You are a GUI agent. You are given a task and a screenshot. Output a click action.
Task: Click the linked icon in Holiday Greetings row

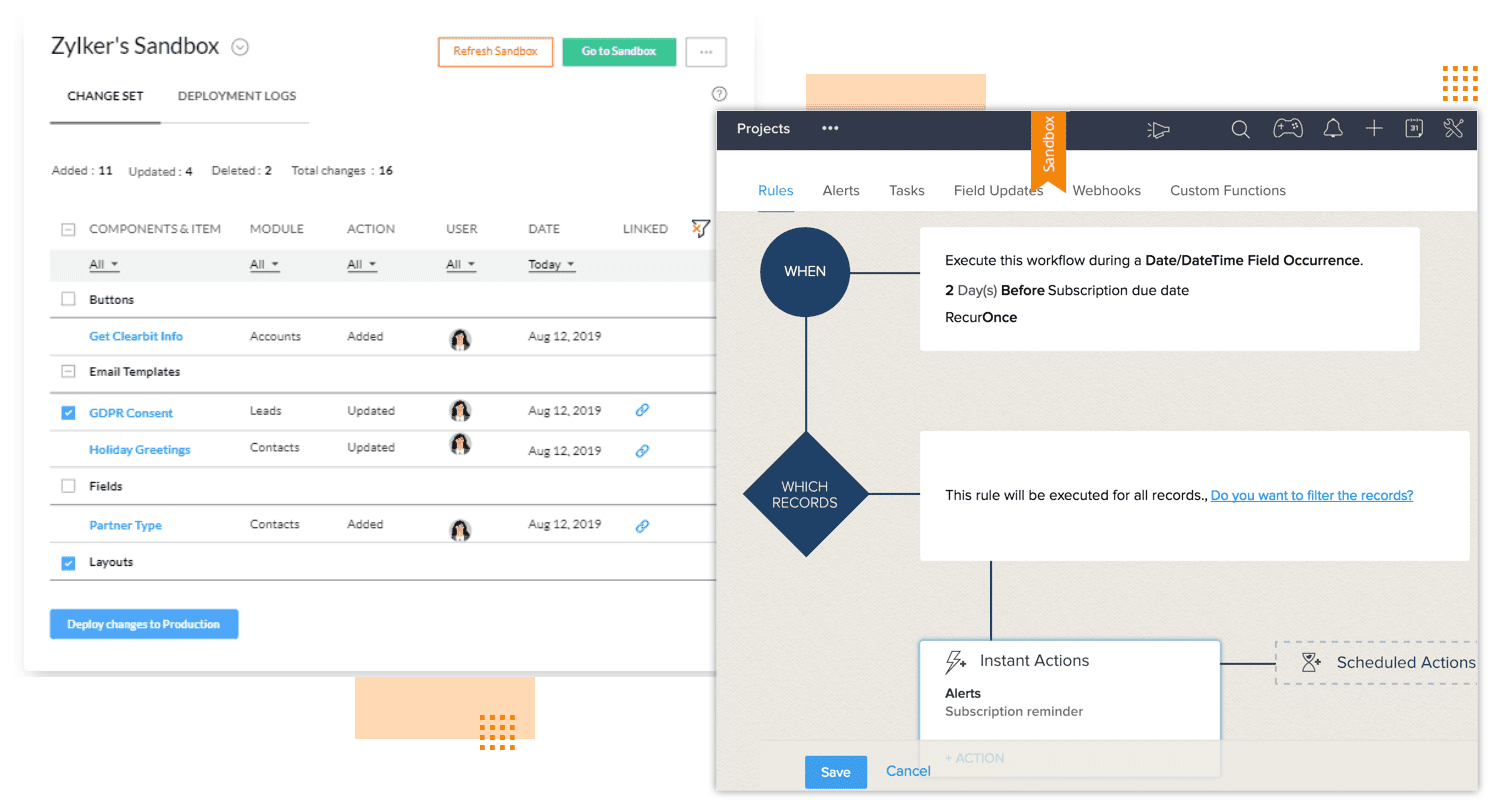[643, 450]
